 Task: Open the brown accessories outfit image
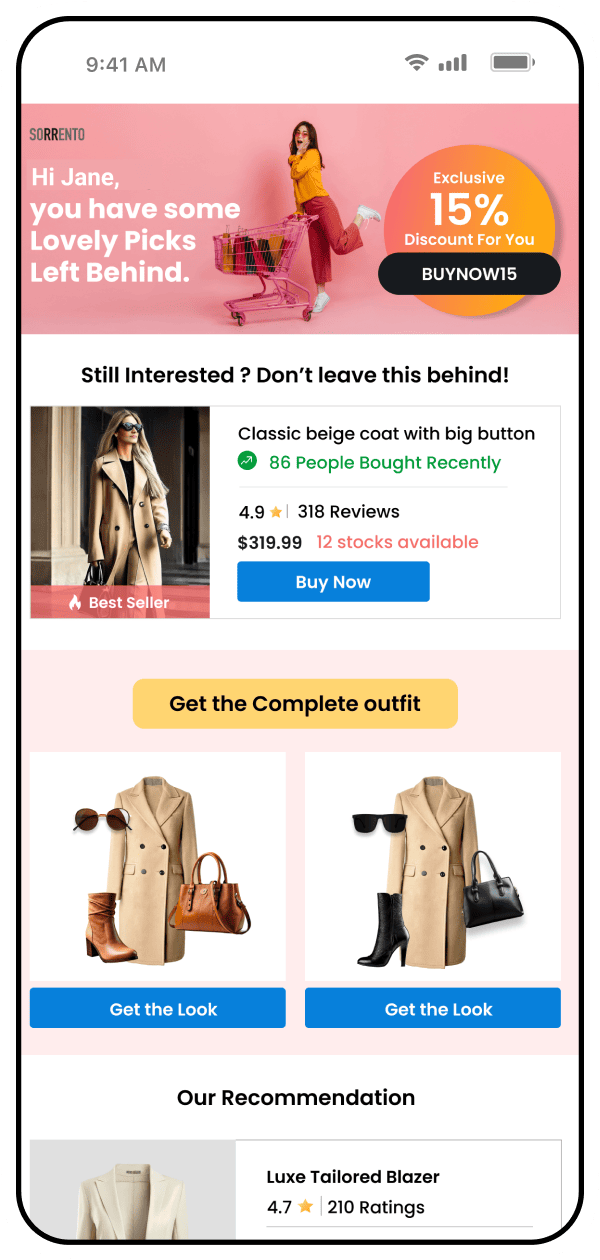pos(158,867)
